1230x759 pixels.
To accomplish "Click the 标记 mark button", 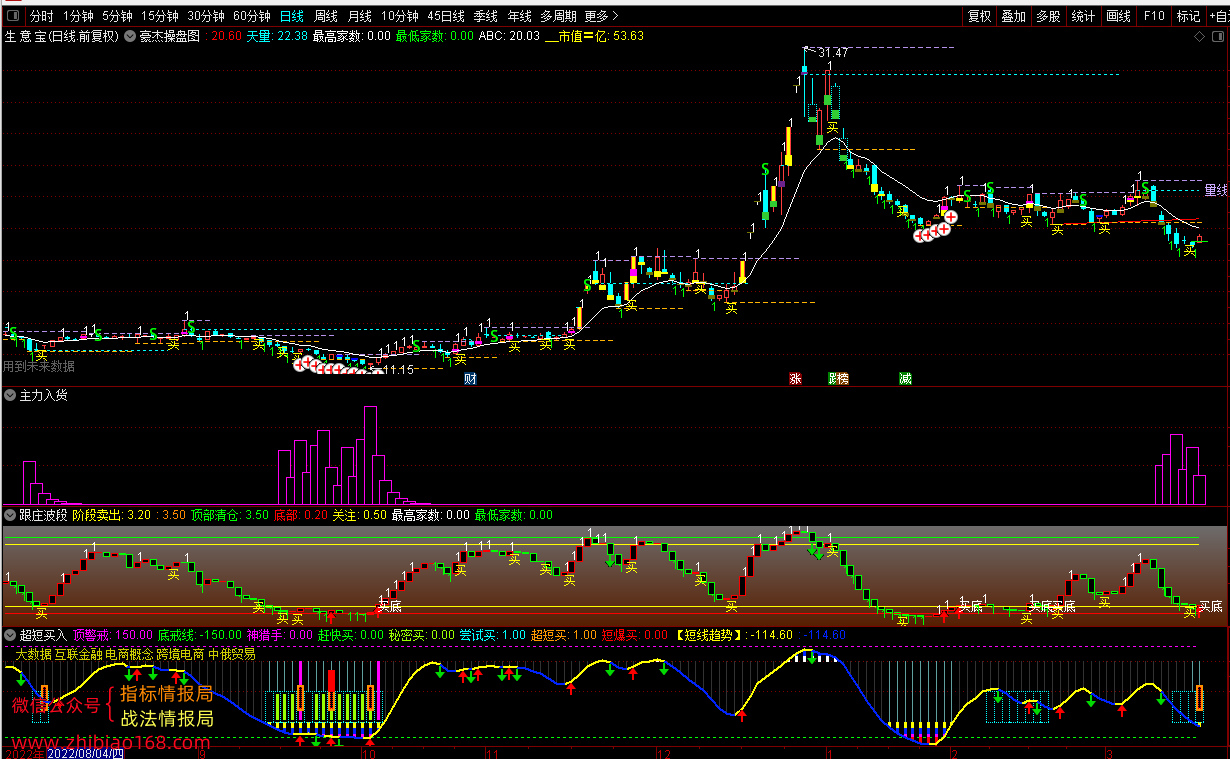I will [x=1188, y=16].
